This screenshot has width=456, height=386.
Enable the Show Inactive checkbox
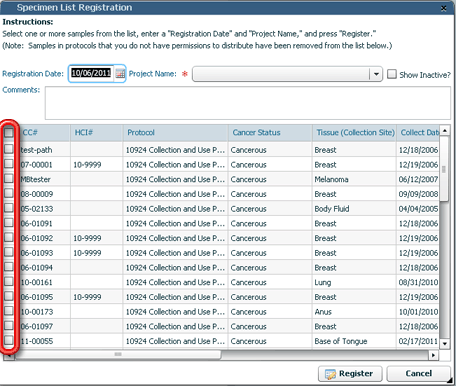point(392,74)
